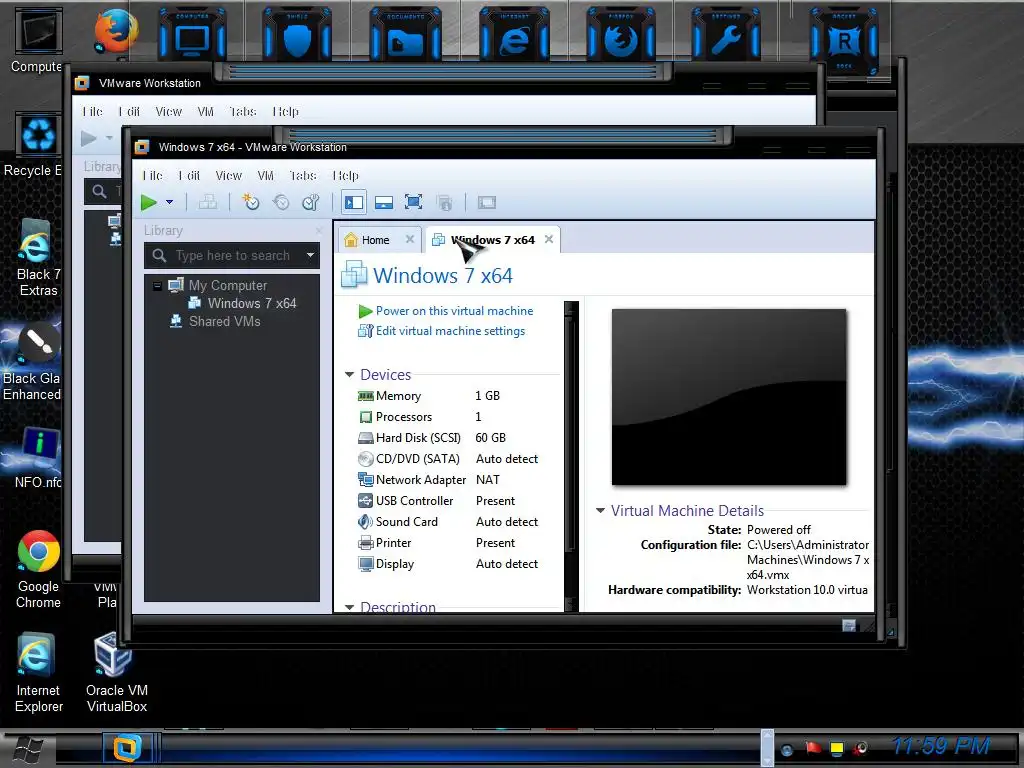Toggle the library sidebar view icon
The image size is (1024, 768).
tap(354, 202)
